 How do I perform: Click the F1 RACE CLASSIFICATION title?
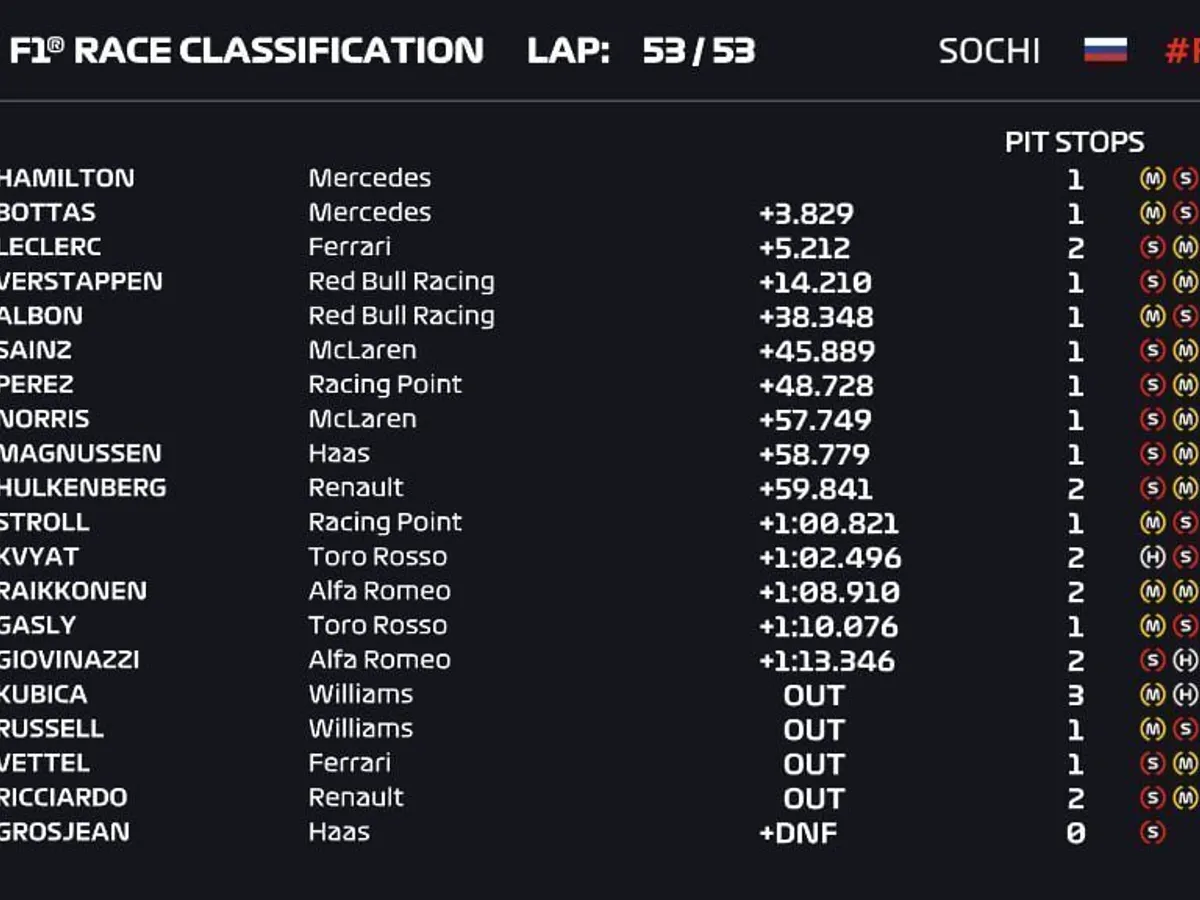click(x=246, y=50)
